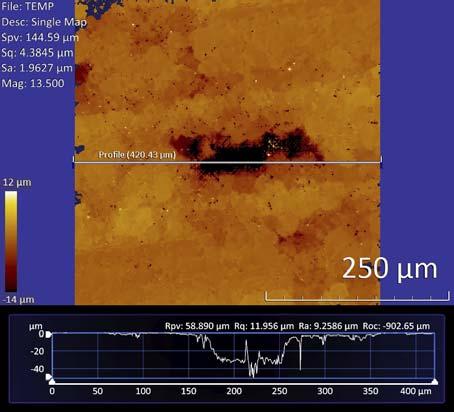Viewport: 454px width, 412px height.
Task: Select the right endpoint of the profile line
Action: [381, 161]
